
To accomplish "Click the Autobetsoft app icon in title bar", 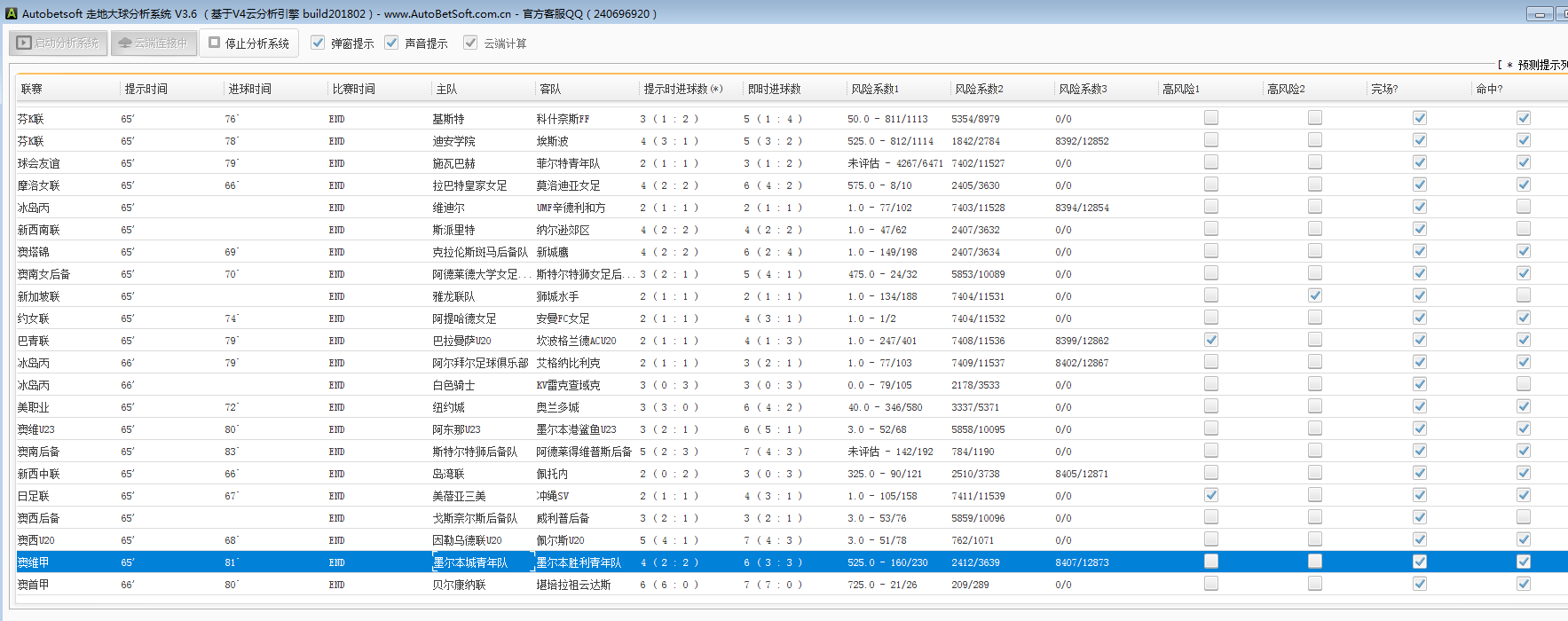I will pos(11,13).
